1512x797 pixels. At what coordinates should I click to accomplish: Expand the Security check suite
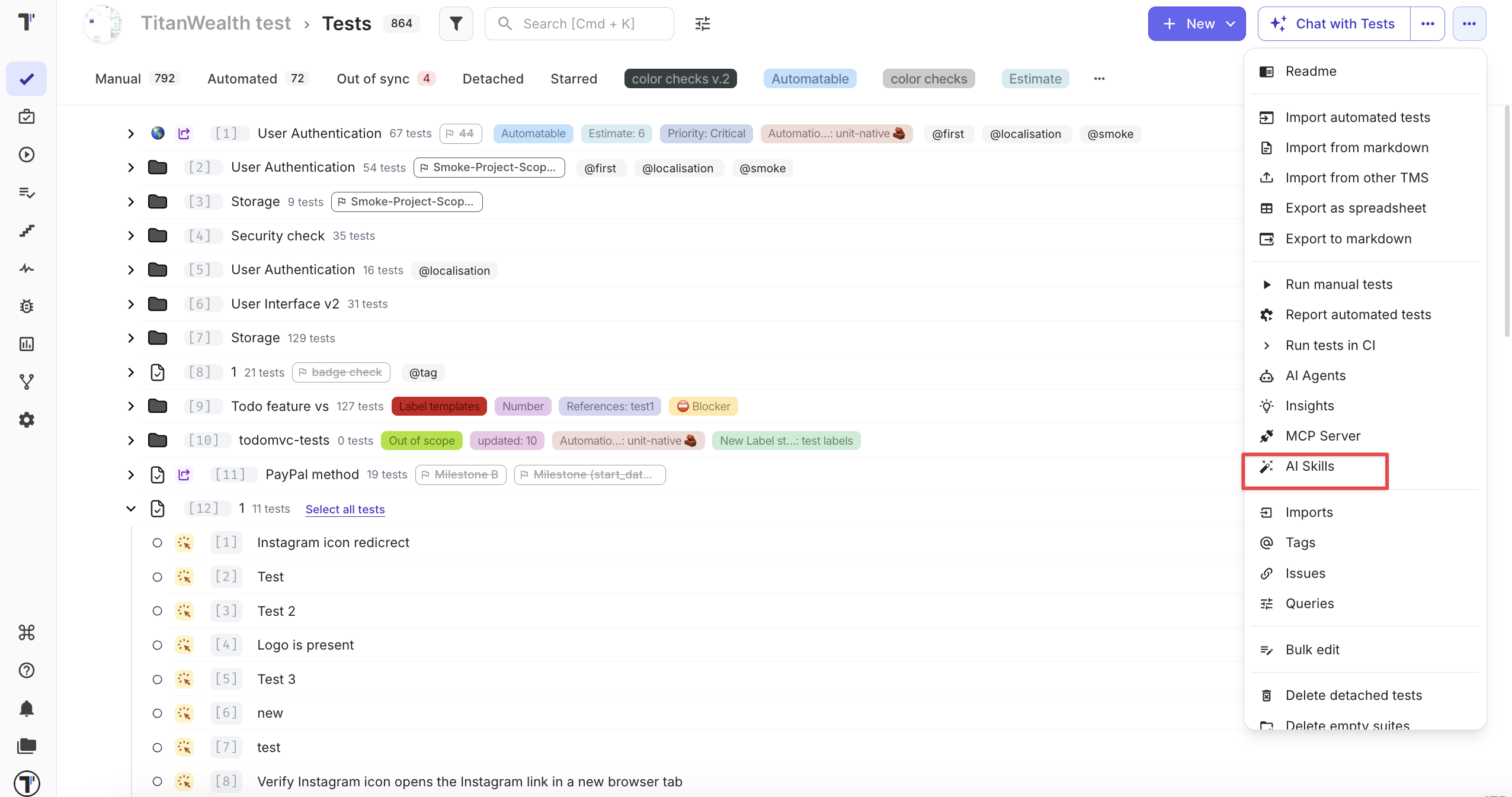[x=131, y=236]
